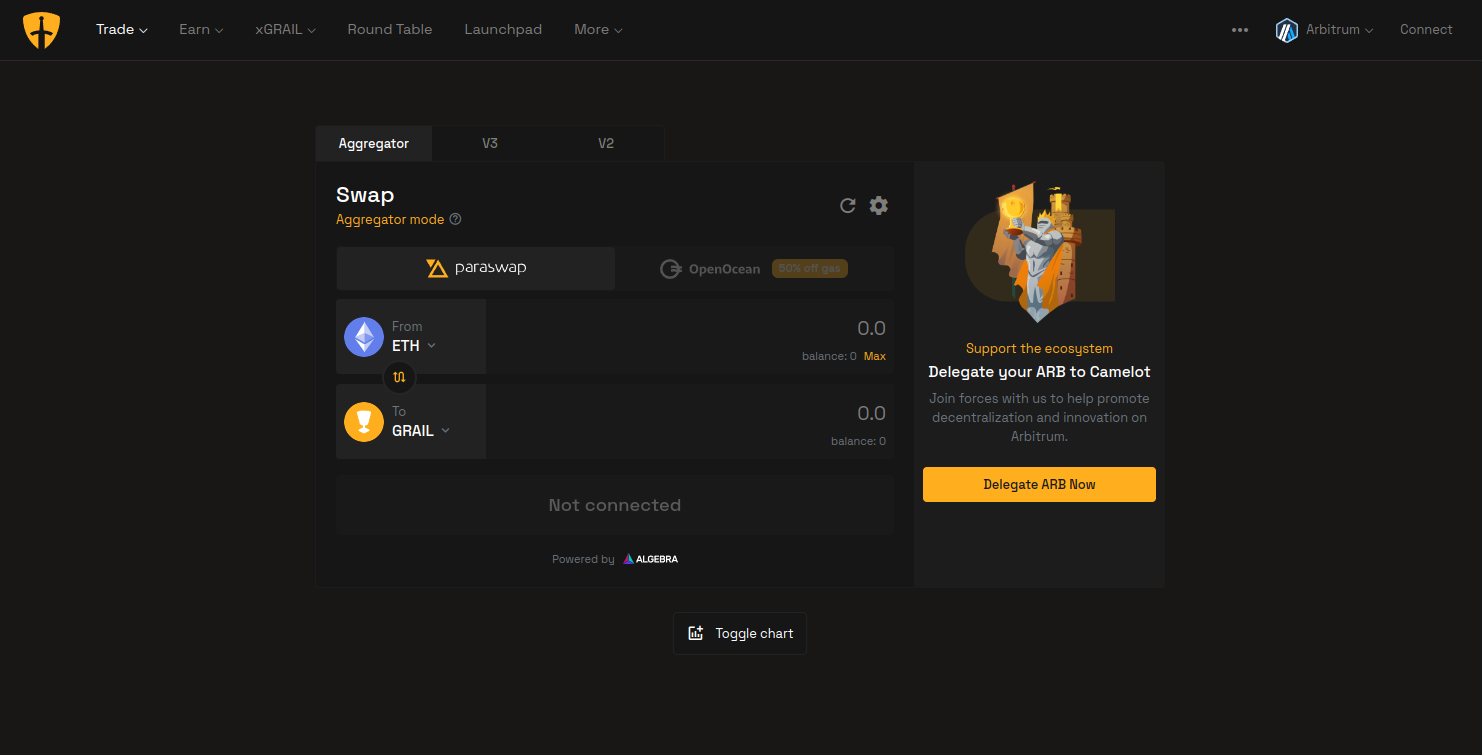Image resolution: width=1482 pixels, height=755 pixels.
Task: Expand the Arbitrum network dropdown
Action: pos(1325,29)
